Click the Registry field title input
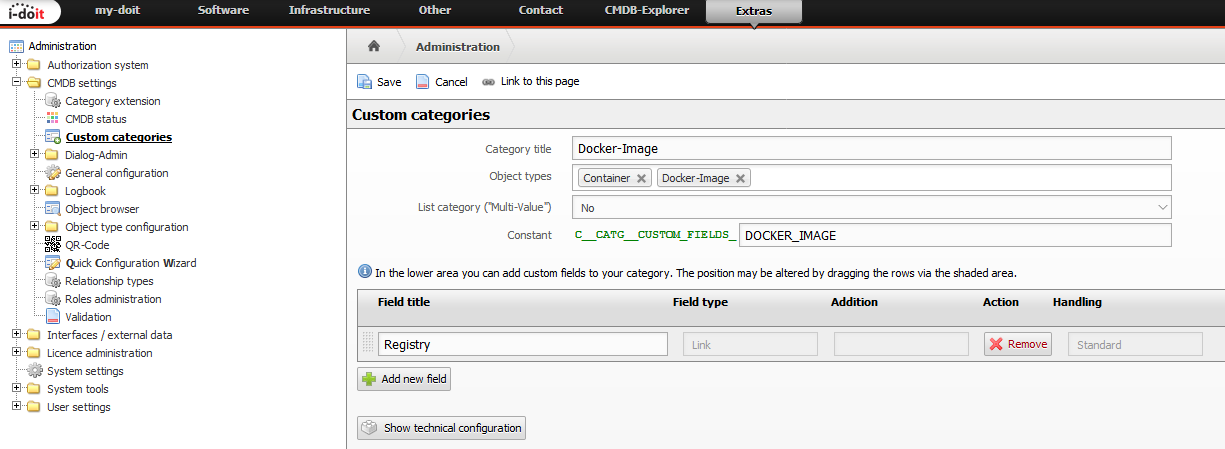Screen dimensions: 1225x449 coord(523,344)
